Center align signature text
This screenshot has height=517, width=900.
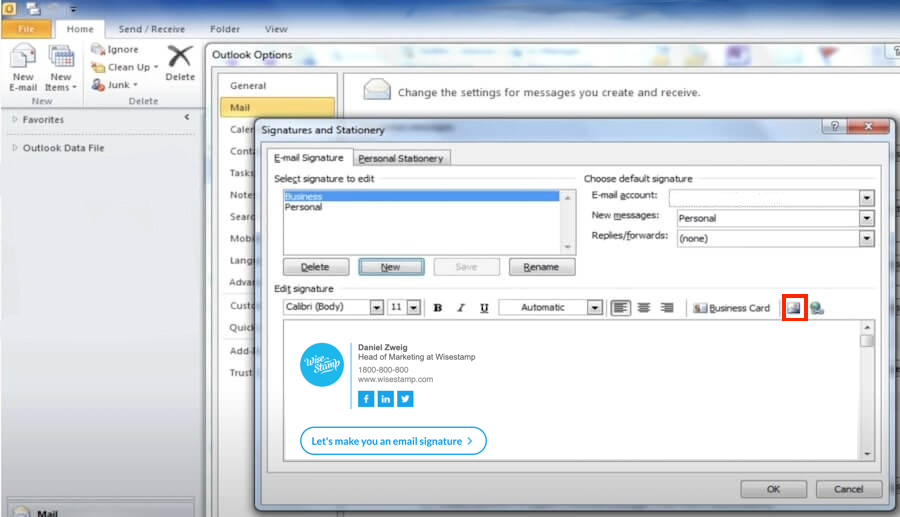pos(643,308)
